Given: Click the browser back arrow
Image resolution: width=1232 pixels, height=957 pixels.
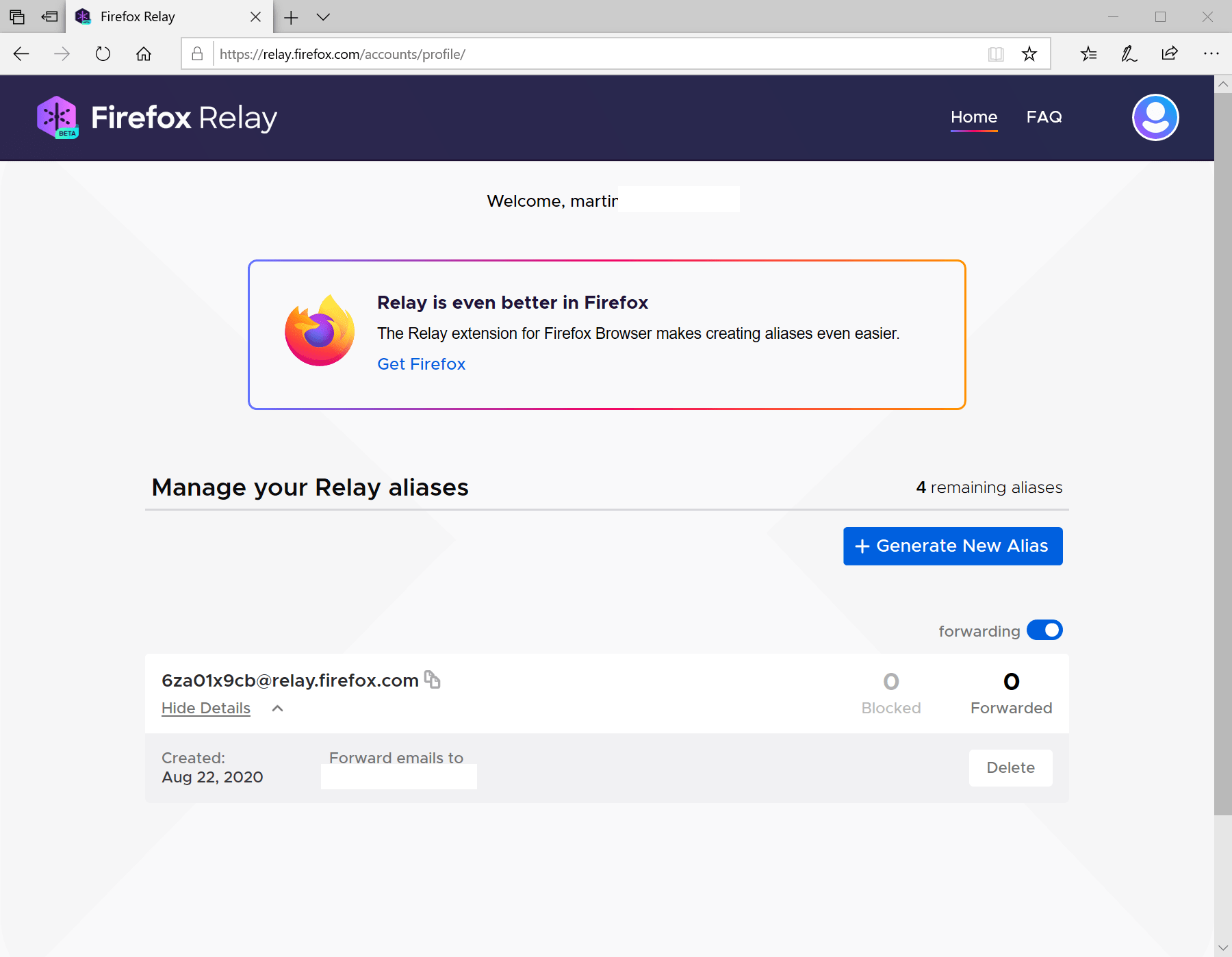Looking at the screenshot, I should point(21,54).
